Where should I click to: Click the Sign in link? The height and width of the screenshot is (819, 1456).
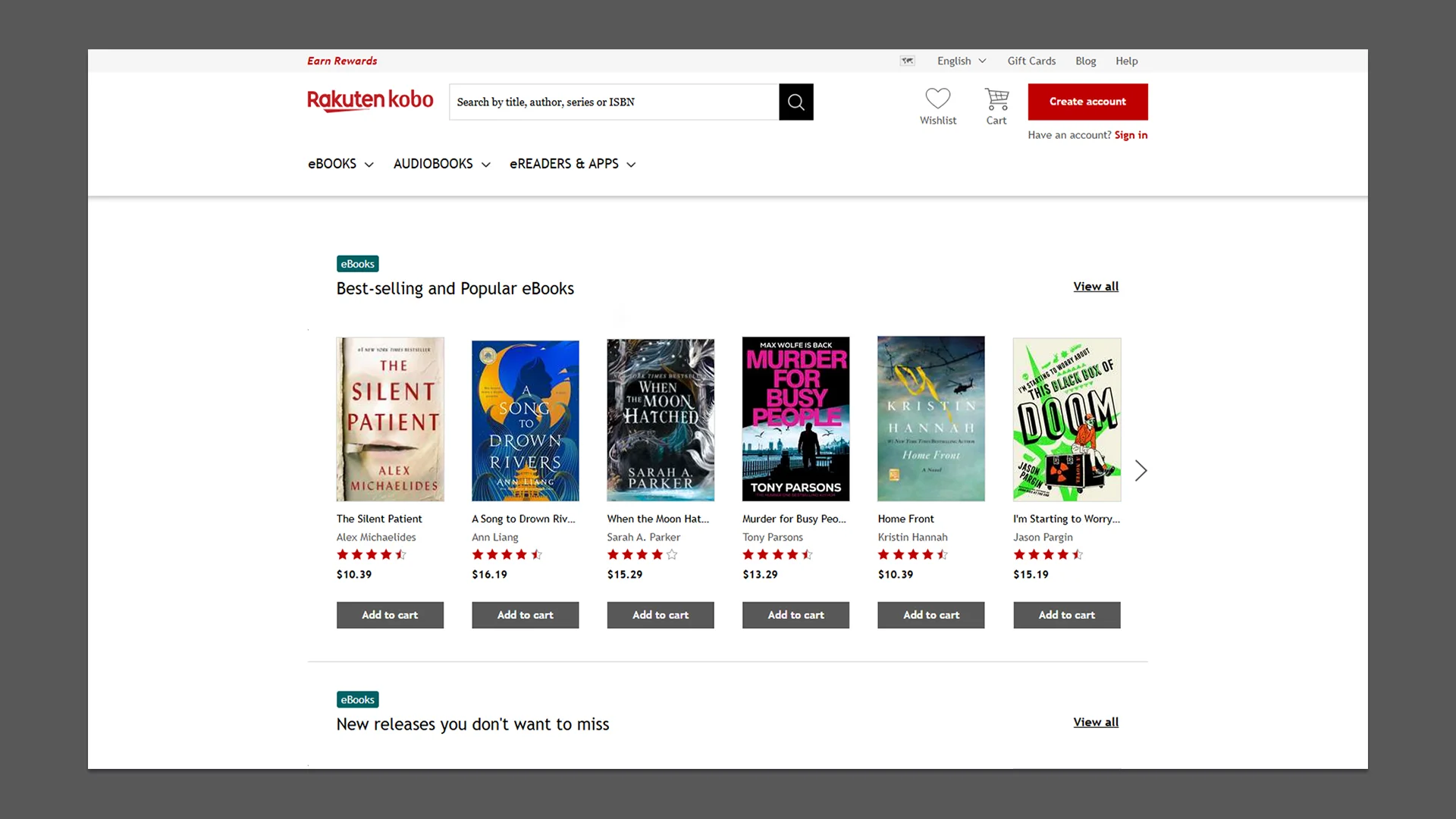[1130, 135]
